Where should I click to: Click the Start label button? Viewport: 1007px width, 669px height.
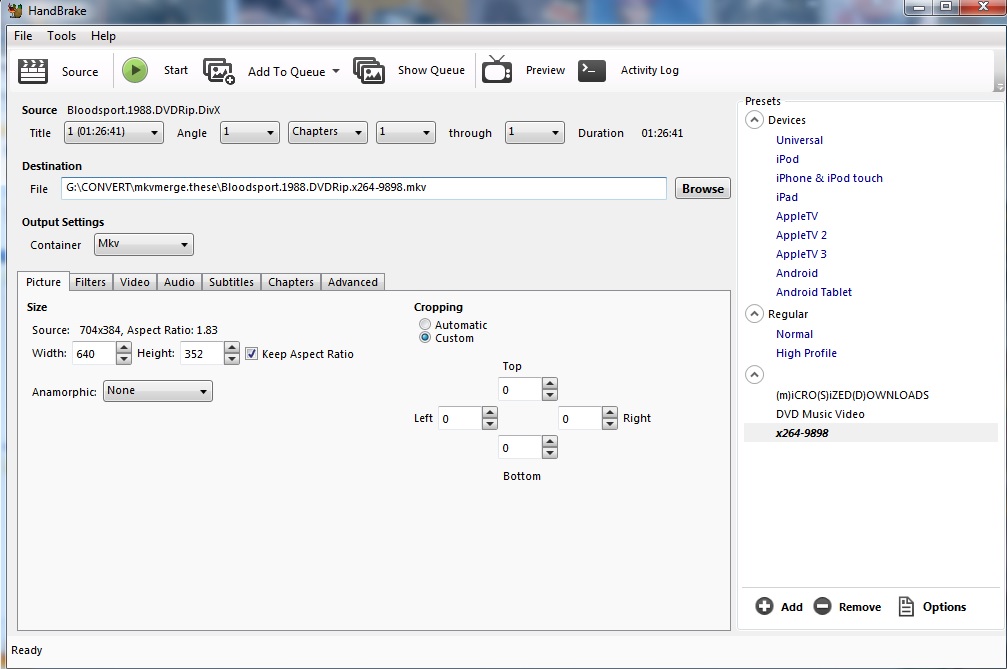[176, 70]
